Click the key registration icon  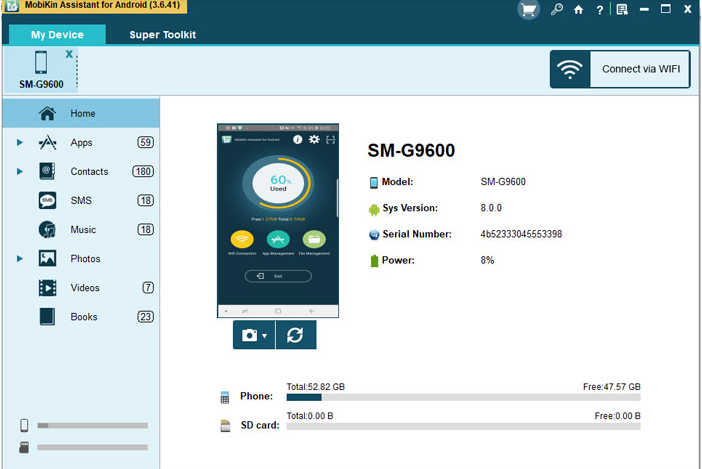[557, 10]
